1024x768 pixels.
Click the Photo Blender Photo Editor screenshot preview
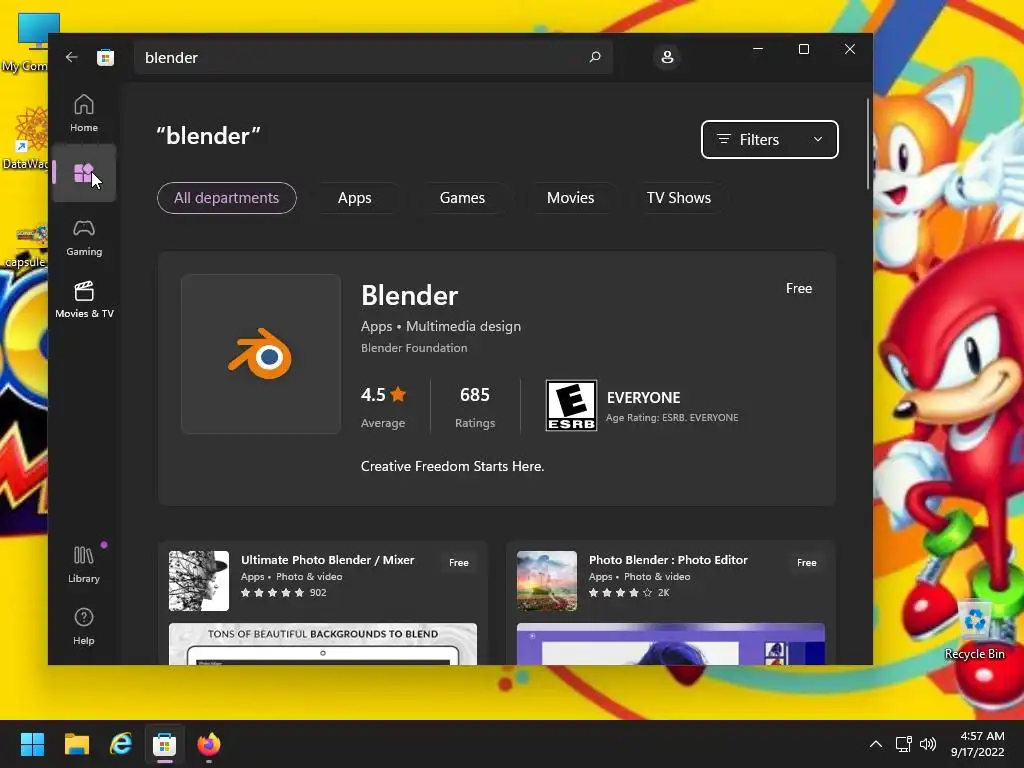pyautogui.click(x=671, y=645)
